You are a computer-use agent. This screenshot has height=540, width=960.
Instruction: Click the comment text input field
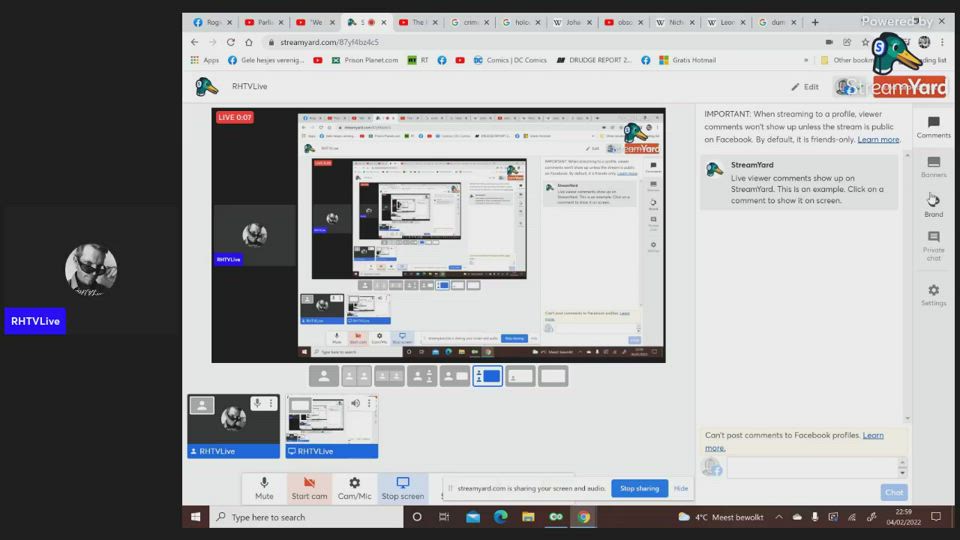pyautogui.click(x=810, y=467)
